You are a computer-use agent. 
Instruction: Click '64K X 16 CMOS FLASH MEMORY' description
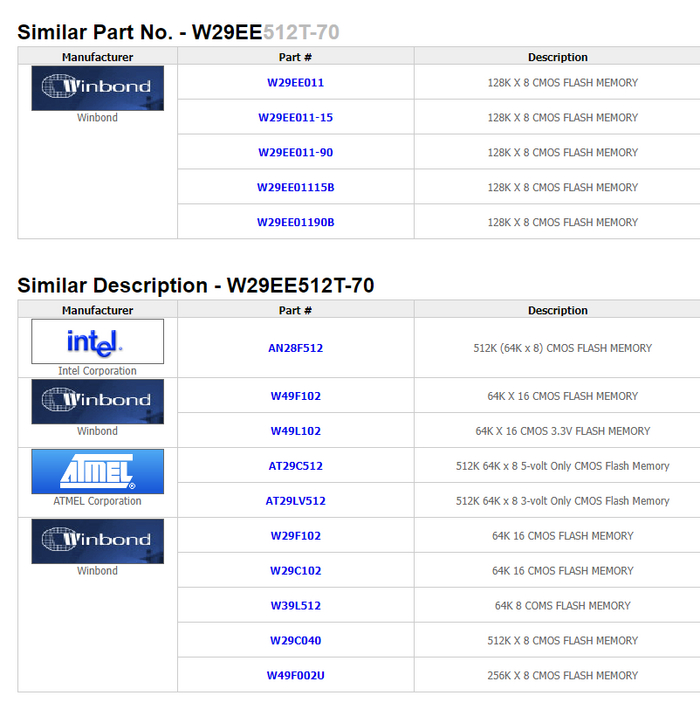[563, 396]
